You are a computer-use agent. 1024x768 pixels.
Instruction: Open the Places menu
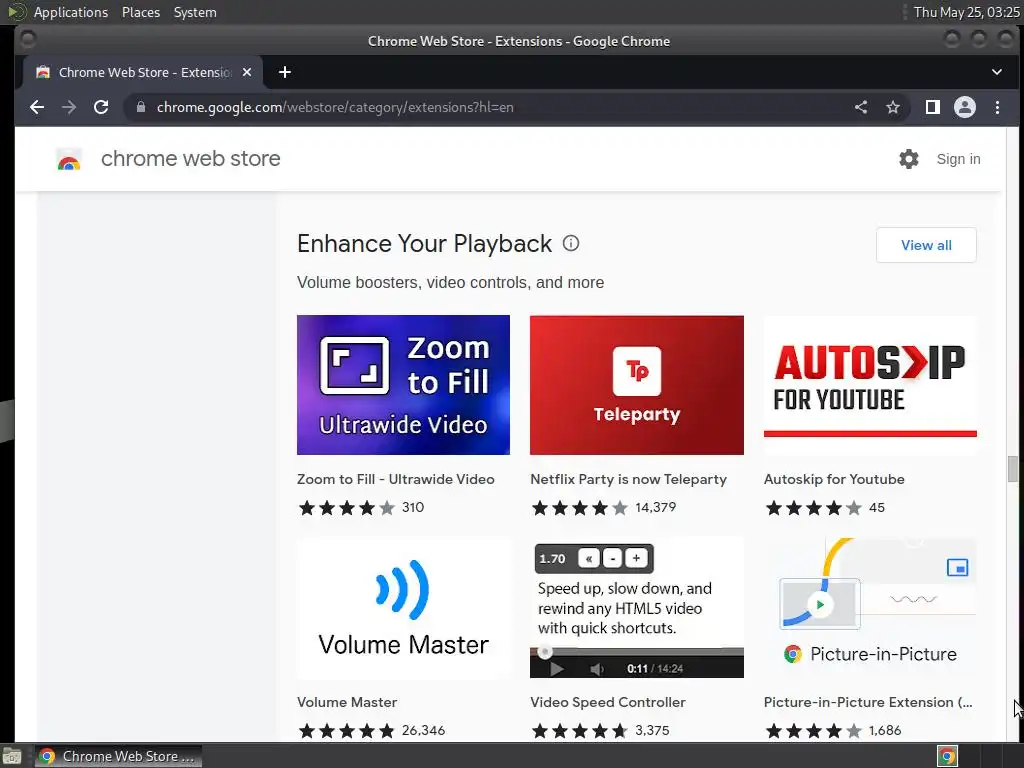140,12
